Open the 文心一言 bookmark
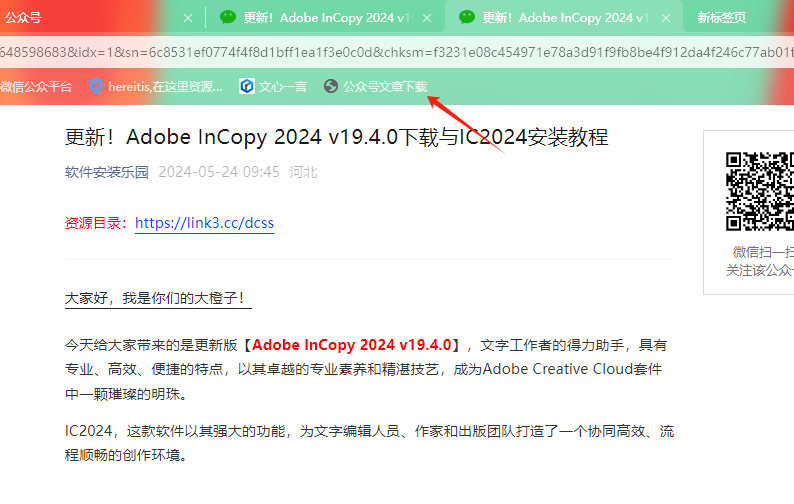The image size is (794, 504). (x=273, y=87)
